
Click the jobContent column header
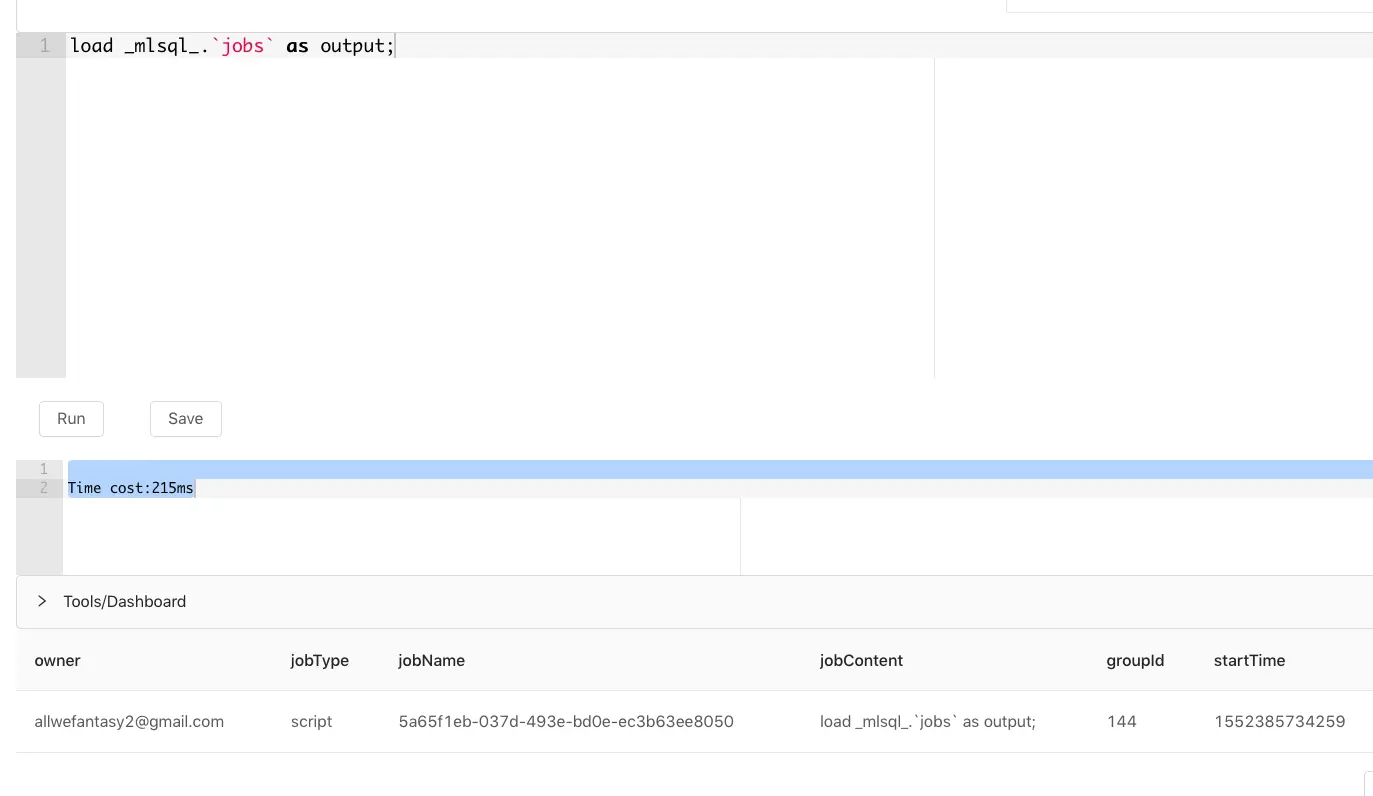click(861, 661)
